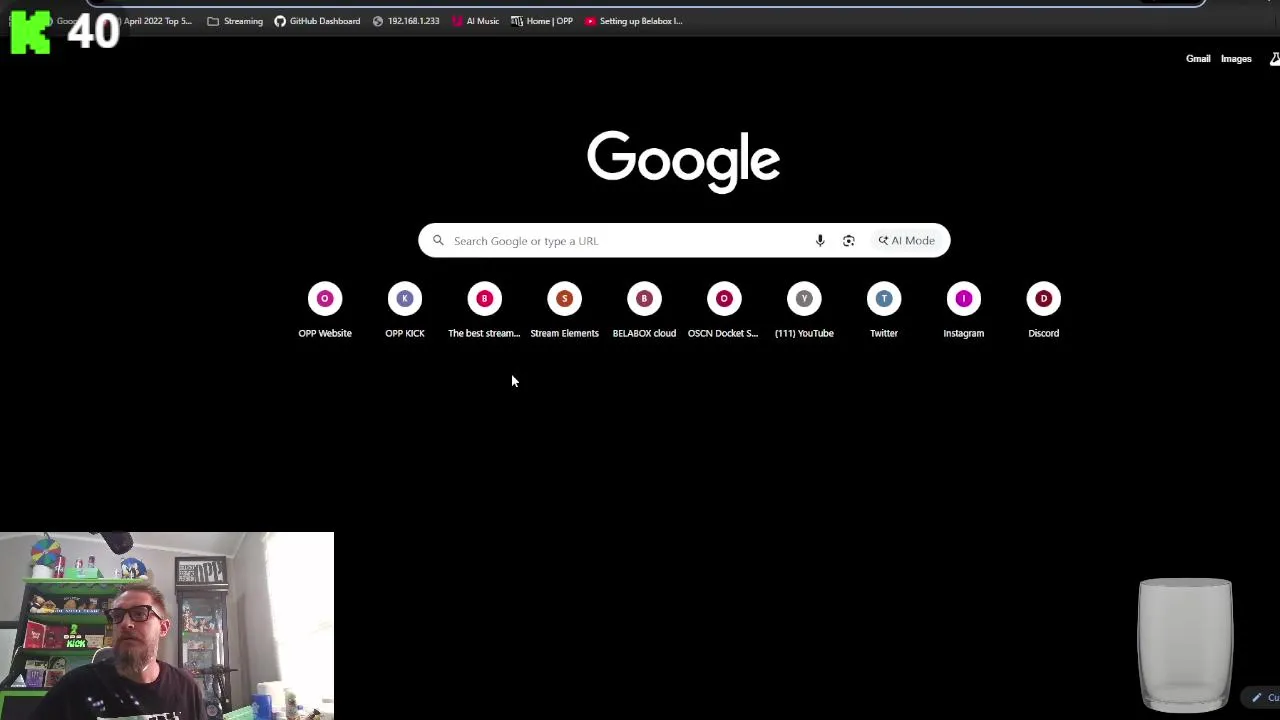Click the Google logo

click(x=684, y=161)
